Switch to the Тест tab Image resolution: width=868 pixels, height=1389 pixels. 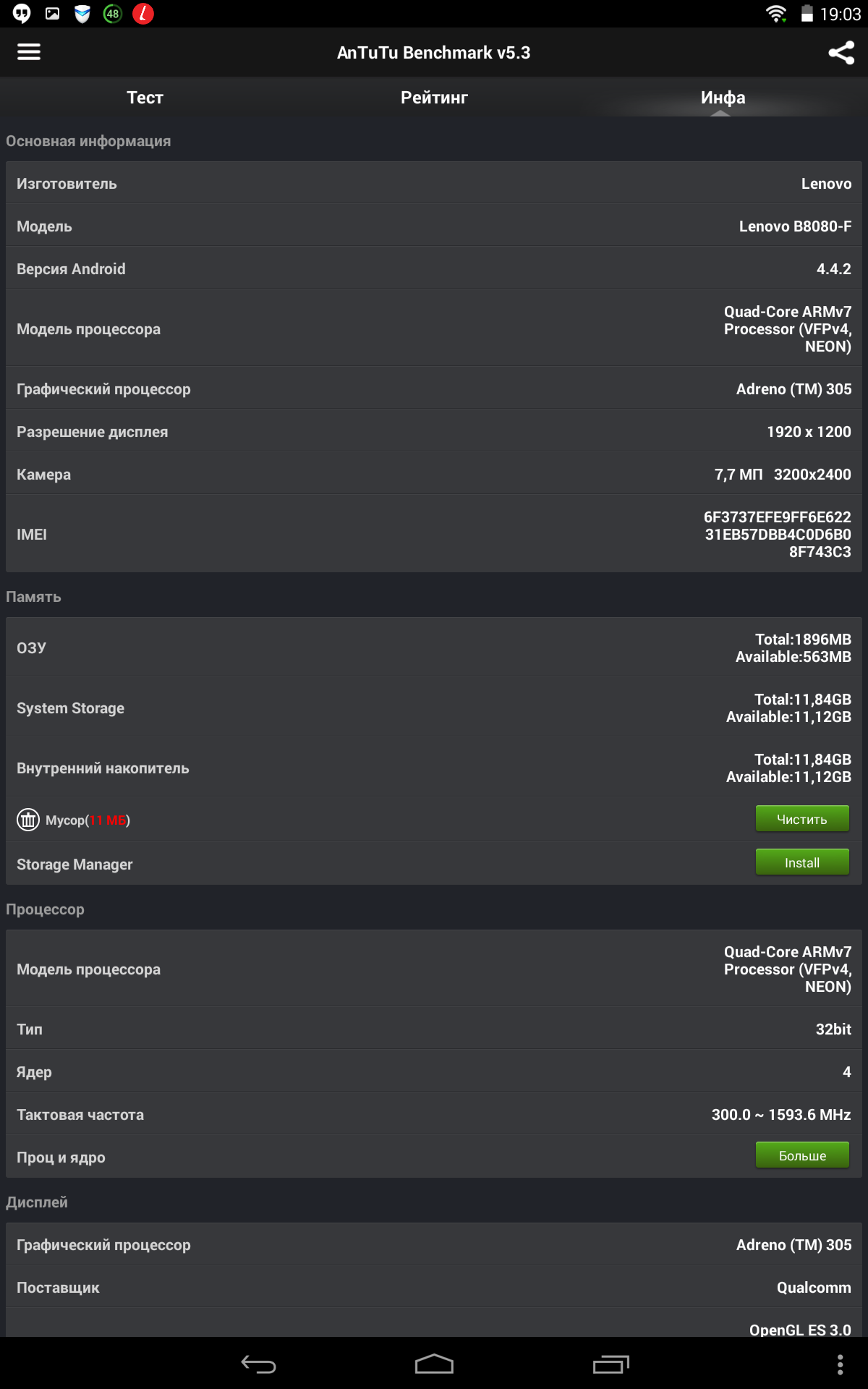145,98
